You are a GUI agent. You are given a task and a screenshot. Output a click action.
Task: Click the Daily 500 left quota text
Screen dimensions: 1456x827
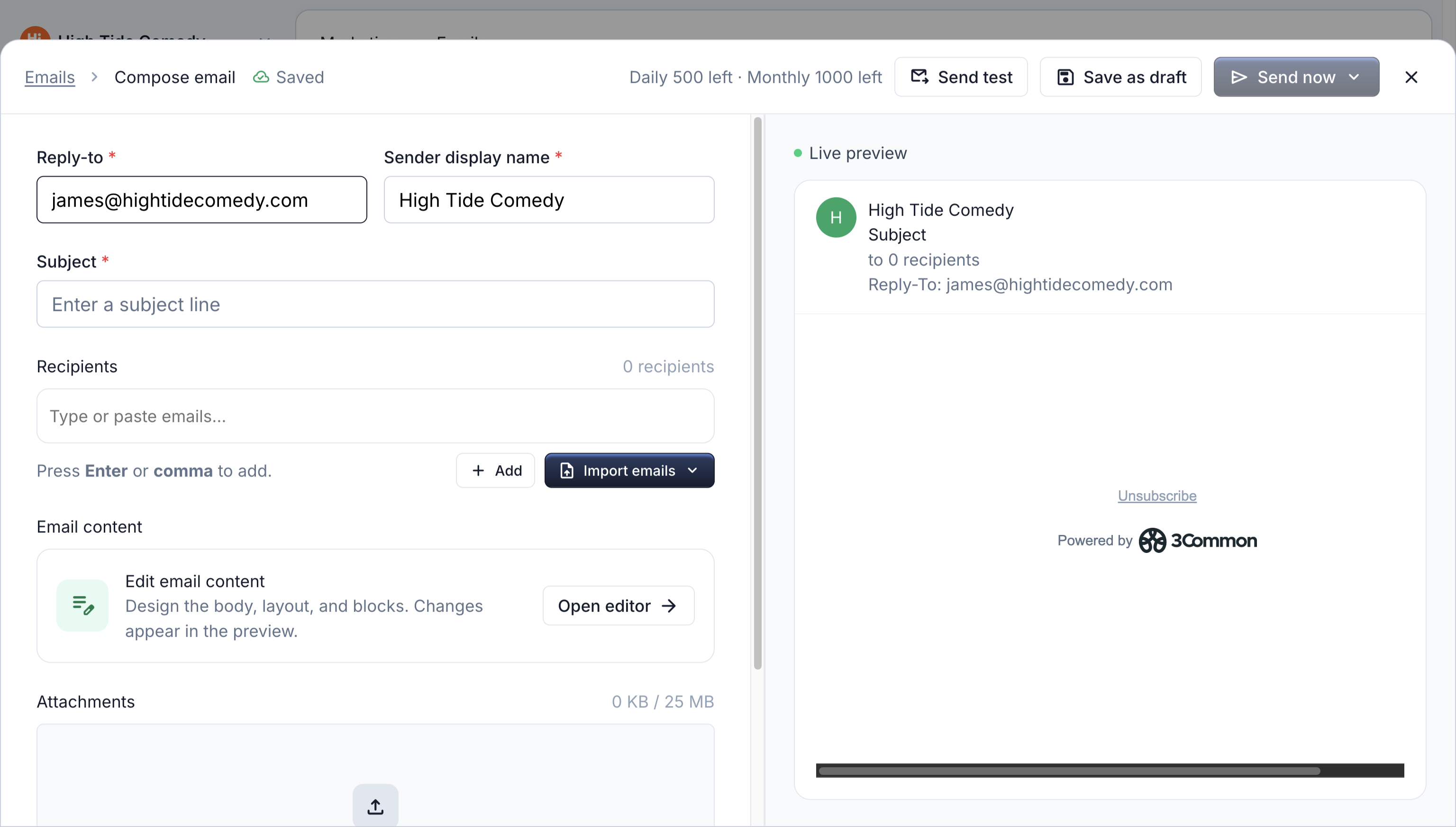click(681, 77)
